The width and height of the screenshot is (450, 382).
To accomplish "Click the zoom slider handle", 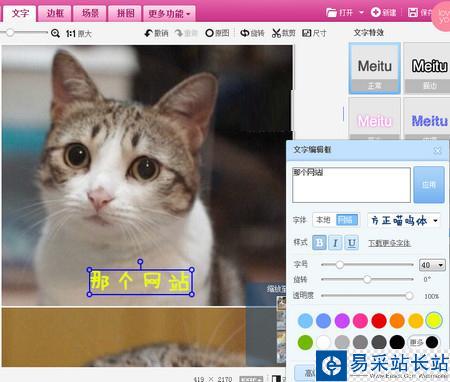I will (x=10, y=32).
